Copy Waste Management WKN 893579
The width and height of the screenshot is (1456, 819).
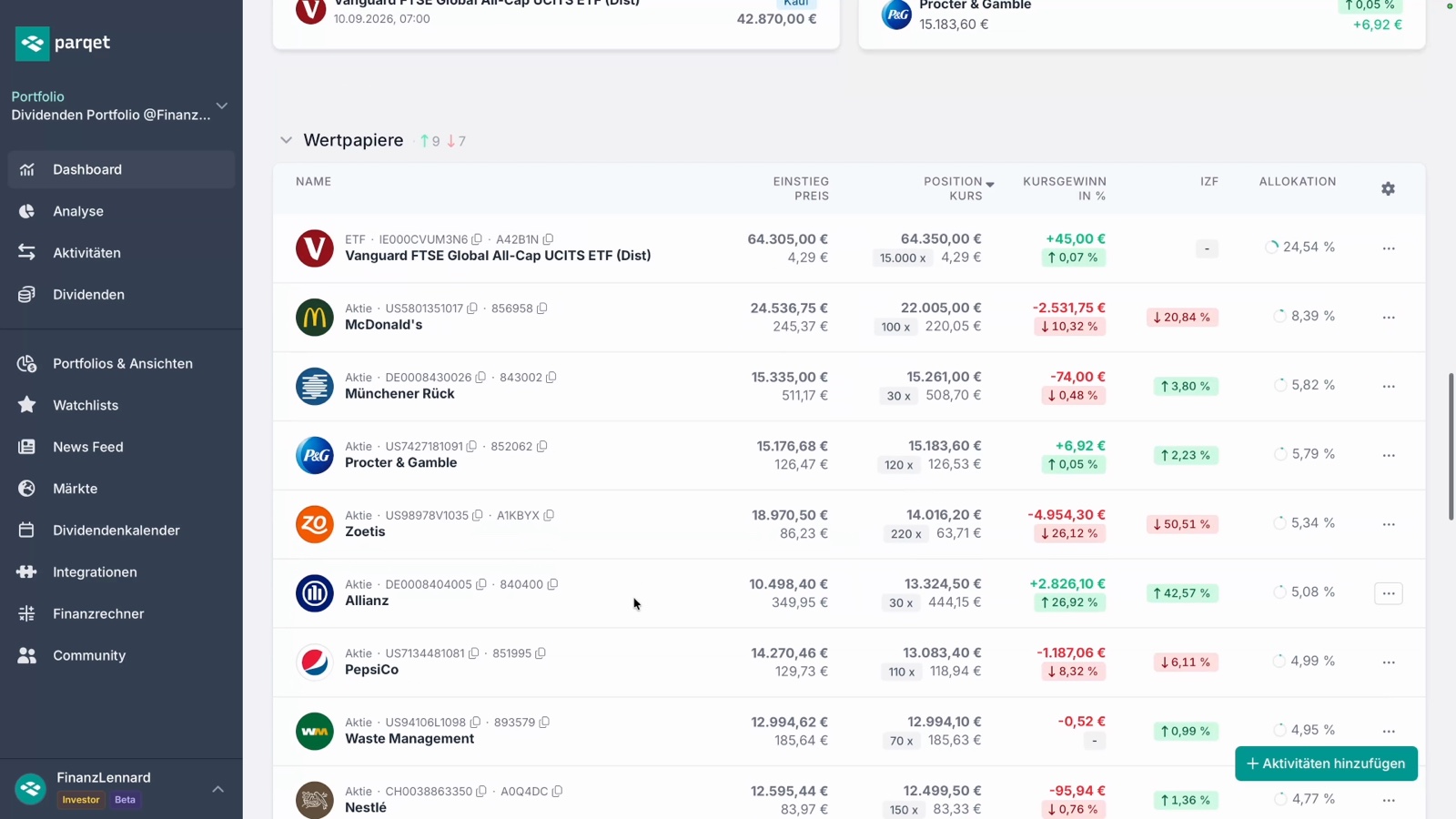pyautogui.click(x=544, y=723)
